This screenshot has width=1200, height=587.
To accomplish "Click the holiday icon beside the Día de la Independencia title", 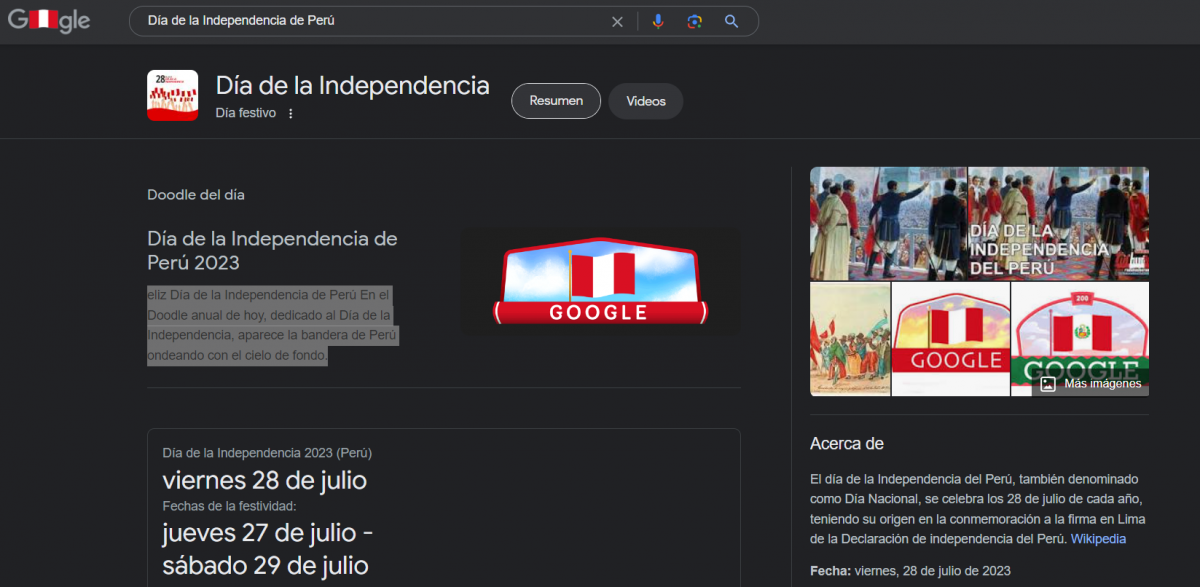I will tap(172, 96).
